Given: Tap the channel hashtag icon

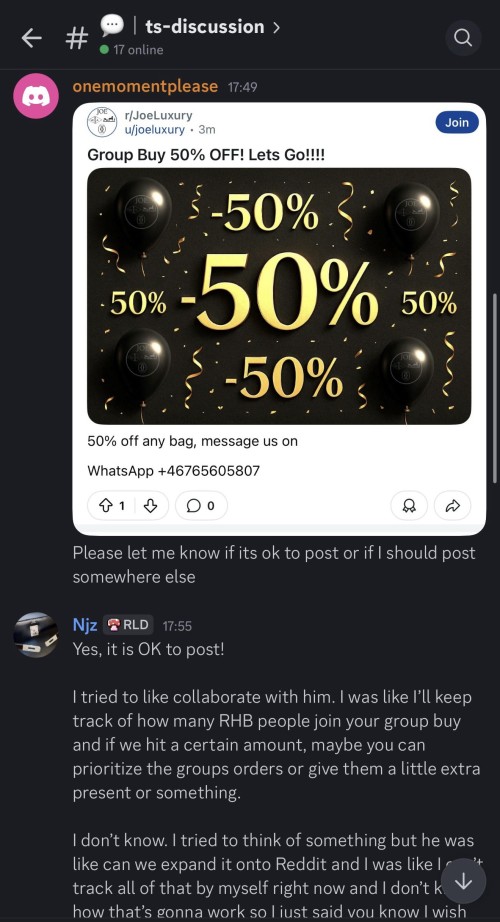Looking at the screenshot, I should coord(76,38).
